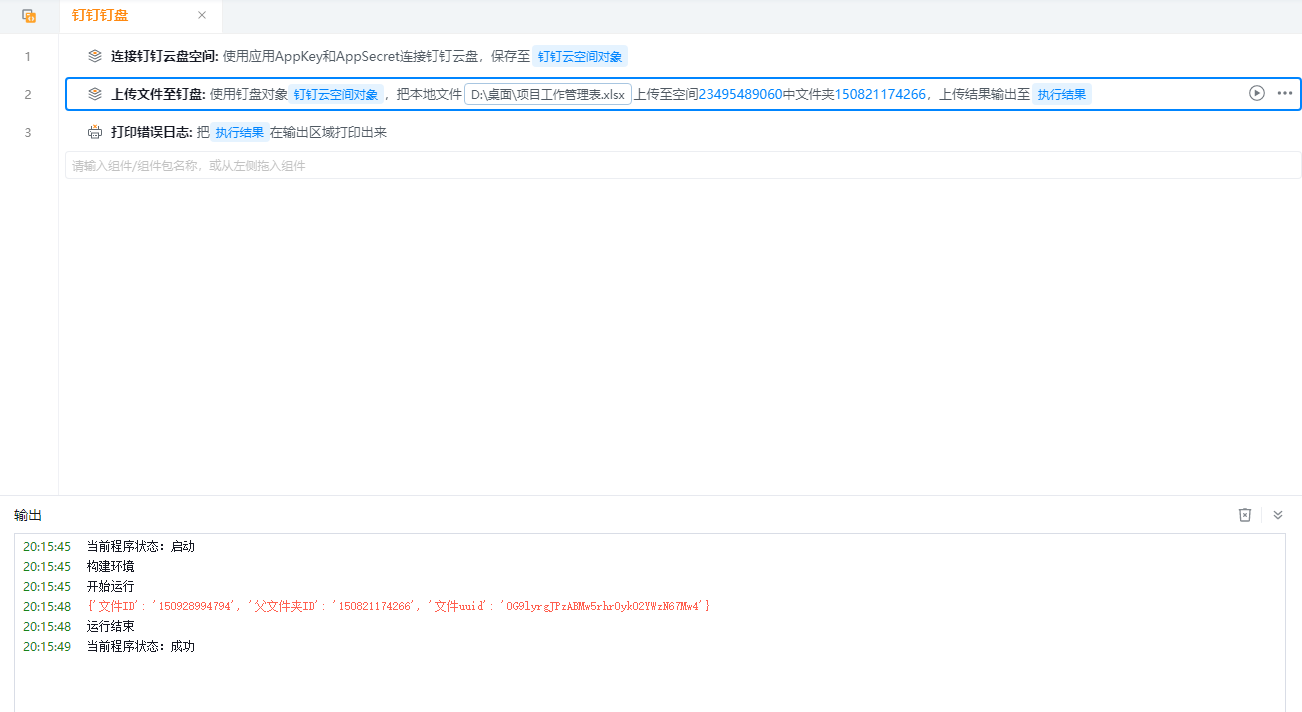The width and height of the screenshot is (1302, 712).
Task: Click the space ID 23495489060
Action: 740,94
